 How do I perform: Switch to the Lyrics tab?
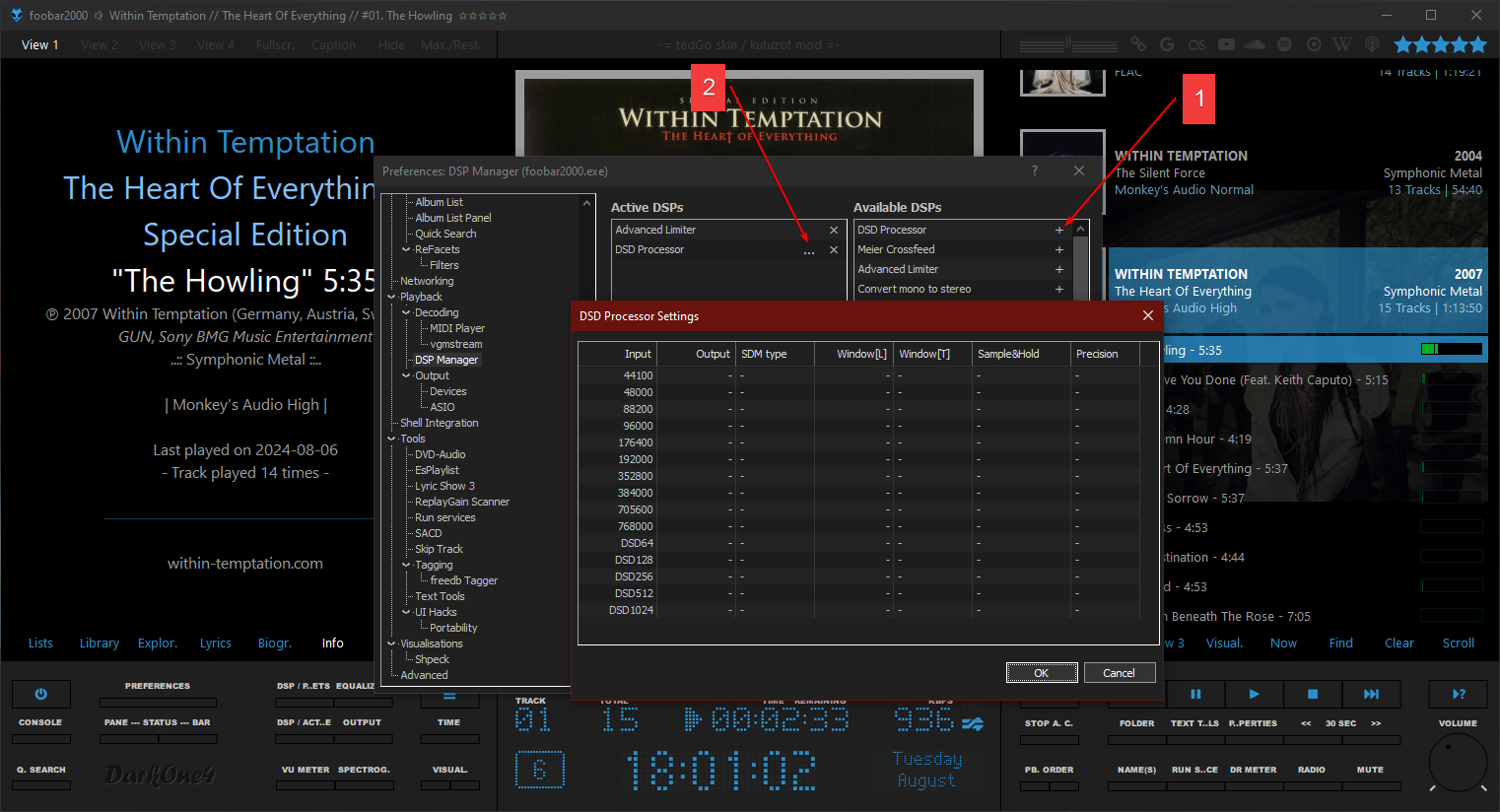(x=215, y=643)
